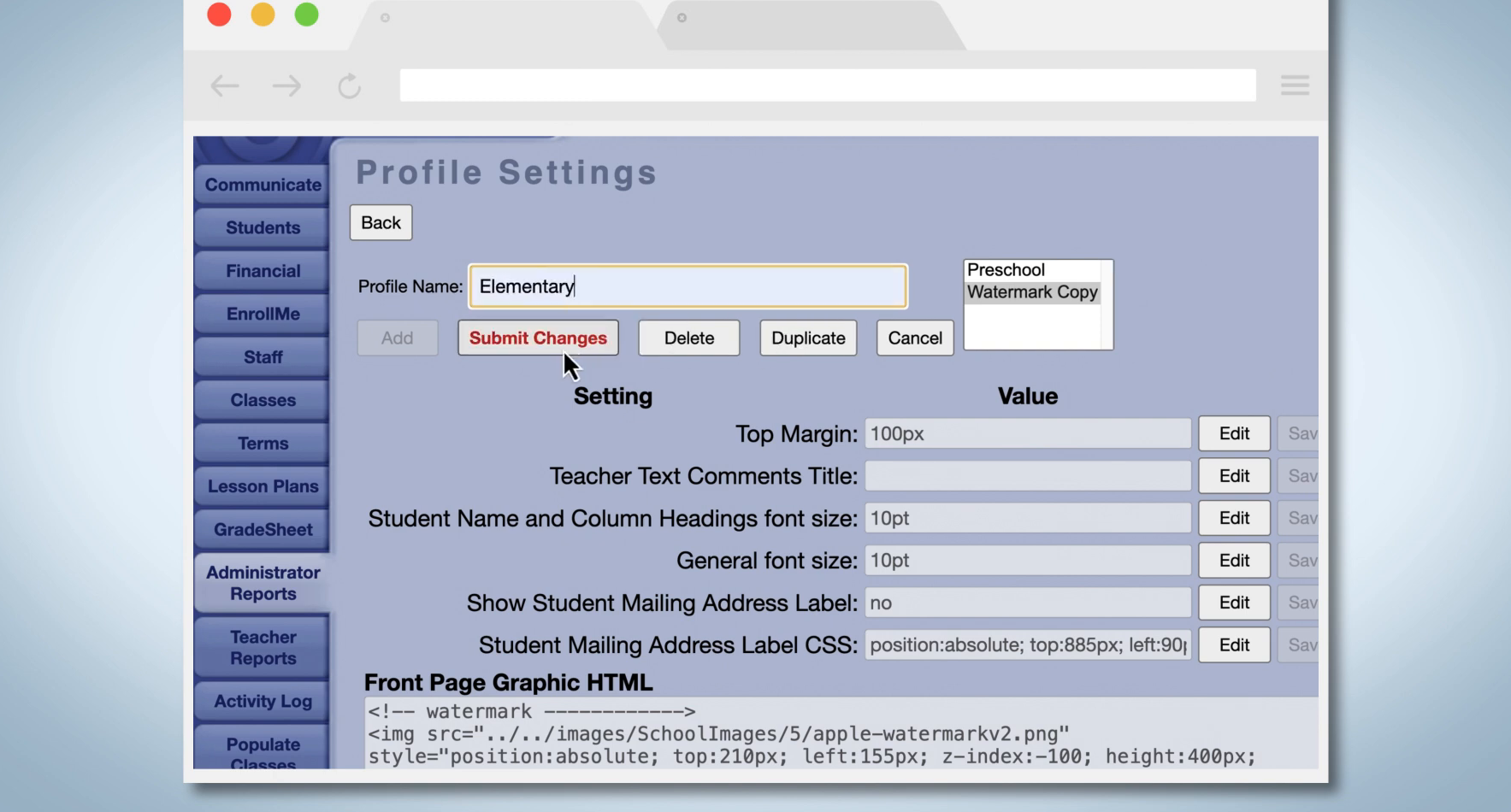Select Preschool in the profile list
This screenshot has width=1511, height=812.
coord(1032,270)
